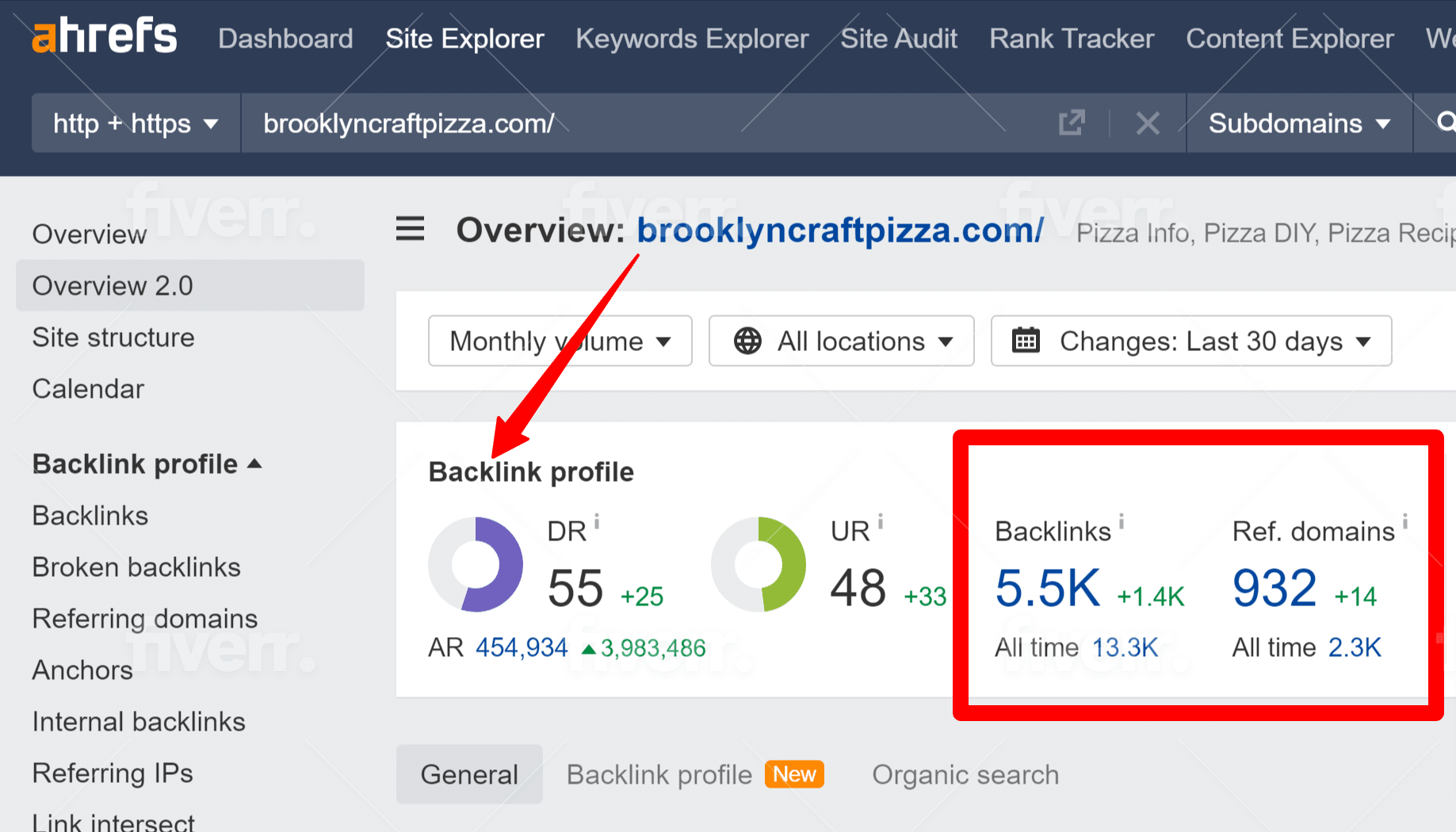Click the Backlink profile card heading
Image resolution: width=1456 pixels, height=832 pixels.
(531, 471)
